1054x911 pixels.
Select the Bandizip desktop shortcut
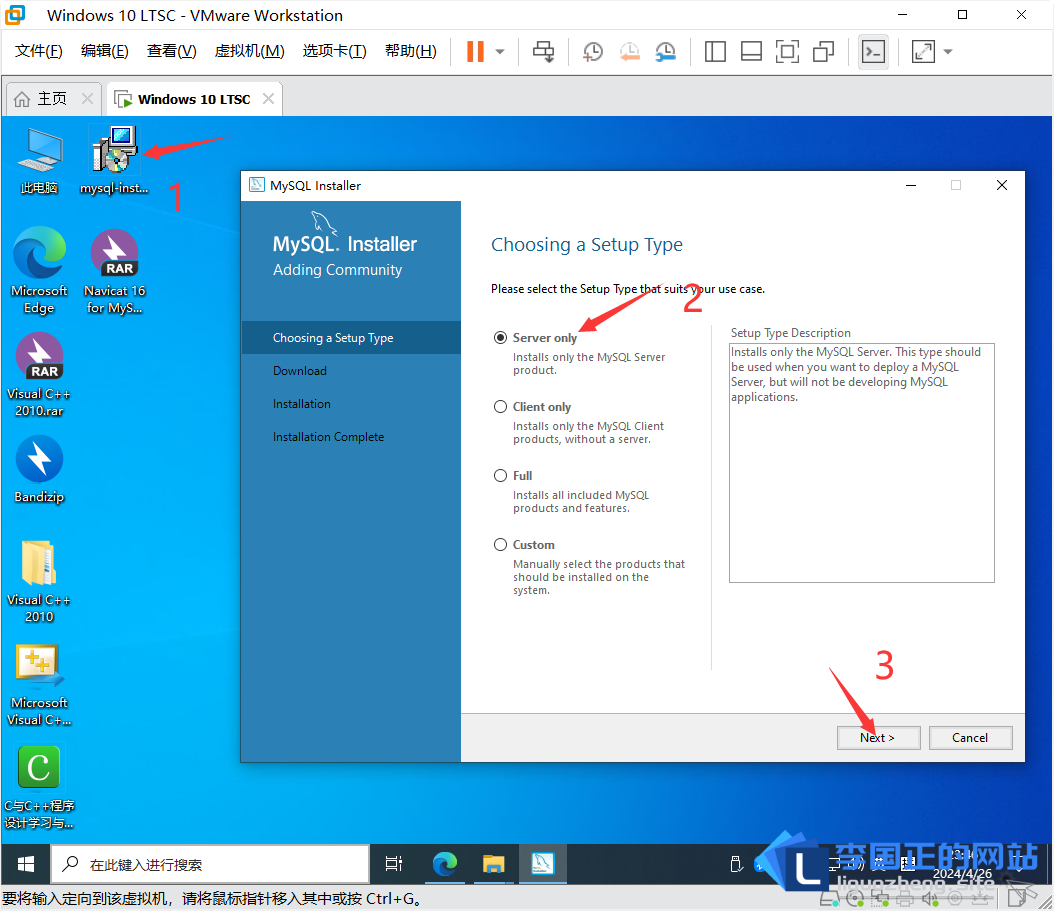click(x=39, y=469)
